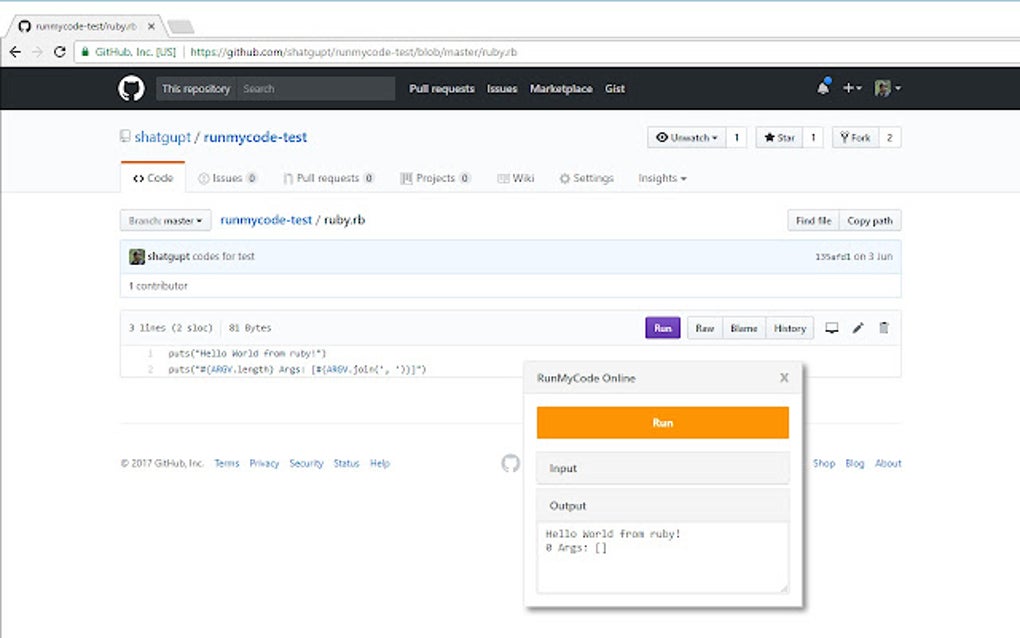Delete the file using the trash icon
1020x638 pixels.
coord(884,327)
